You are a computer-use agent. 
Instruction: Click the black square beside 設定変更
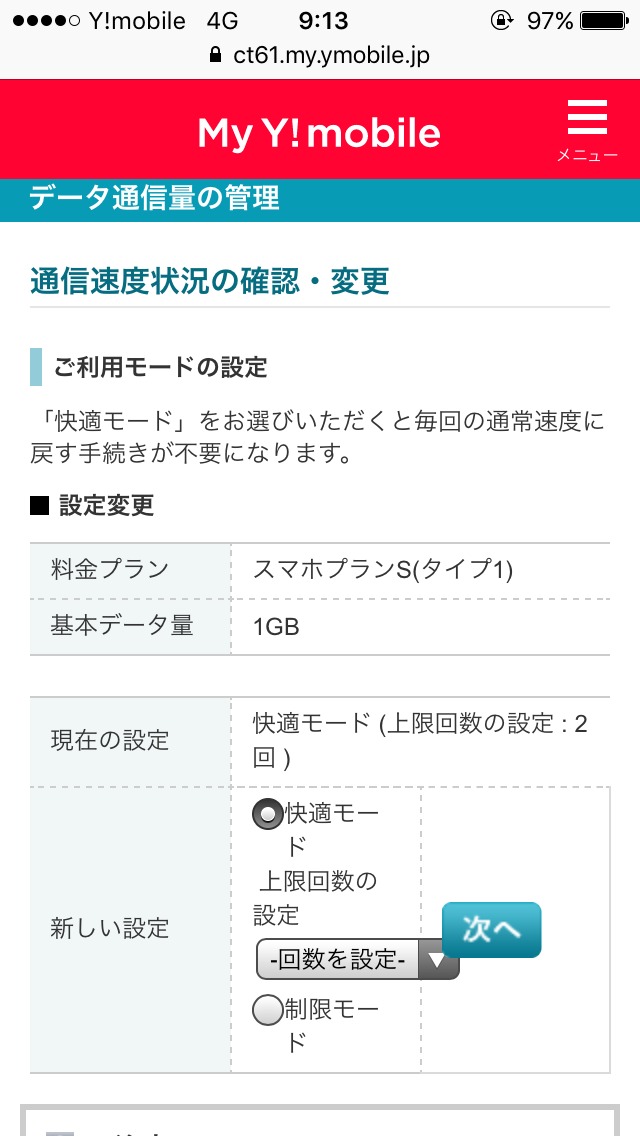39,506
